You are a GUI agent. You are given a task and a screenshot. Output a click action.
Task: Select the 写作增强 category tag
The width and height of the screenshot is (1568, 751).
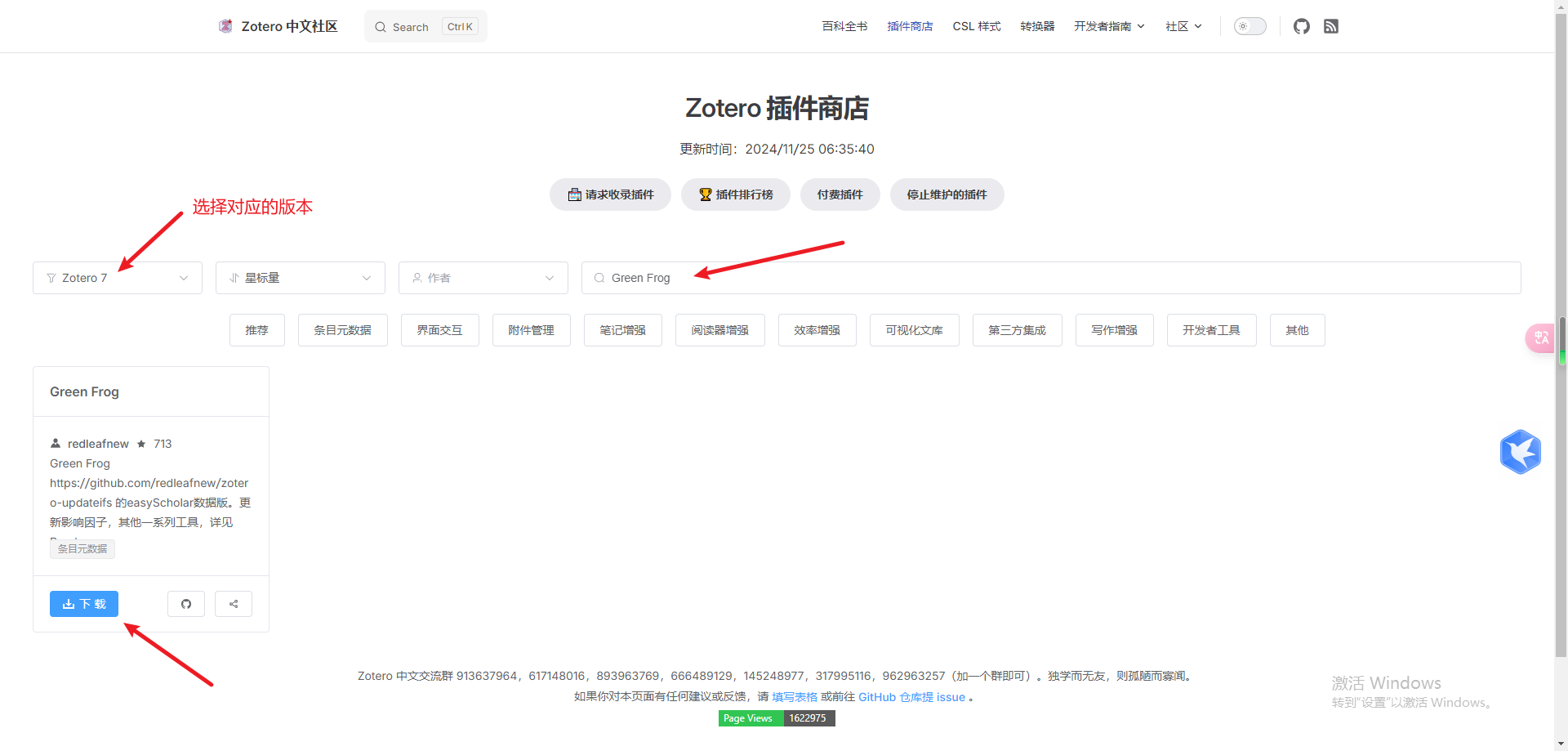point(1115,330)
